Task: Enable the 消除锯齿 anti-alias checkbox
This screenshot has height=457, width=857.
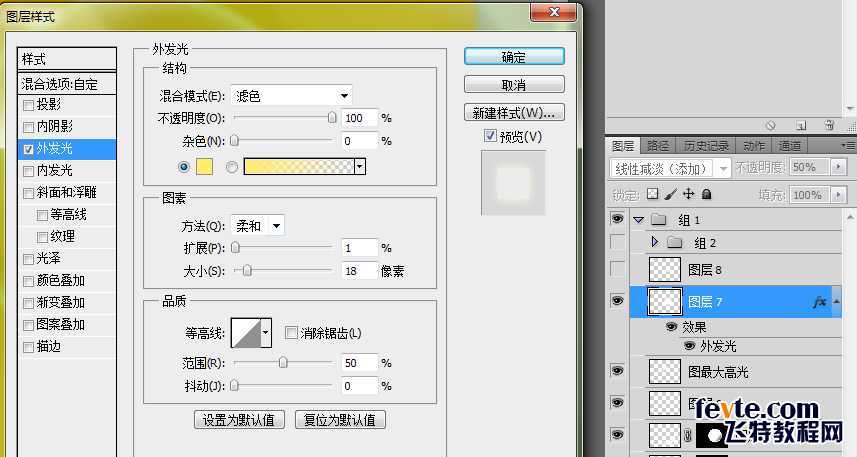Action: [x=291, y=333]
